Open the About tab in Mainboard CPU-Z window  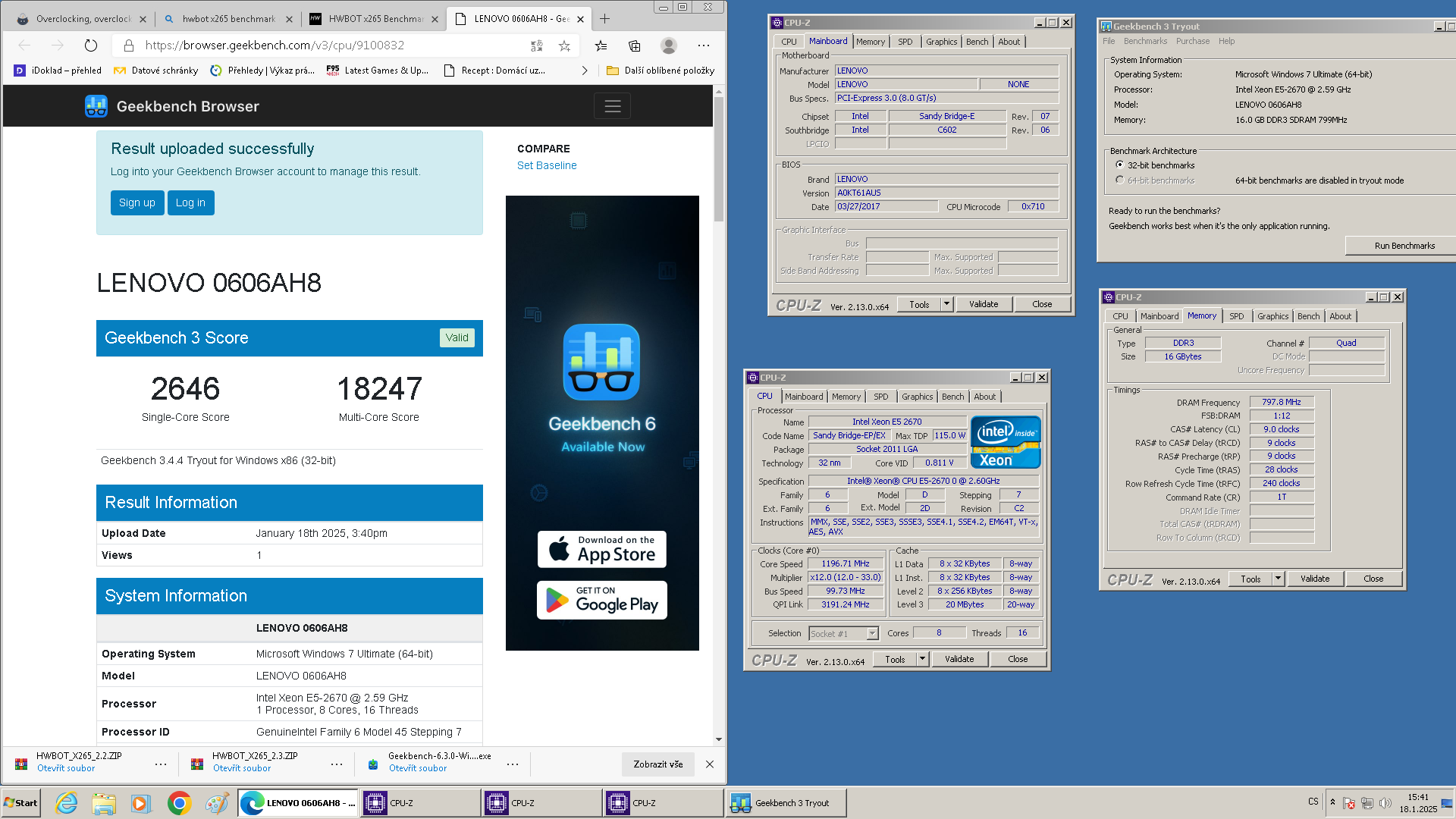click(1009, 42)
